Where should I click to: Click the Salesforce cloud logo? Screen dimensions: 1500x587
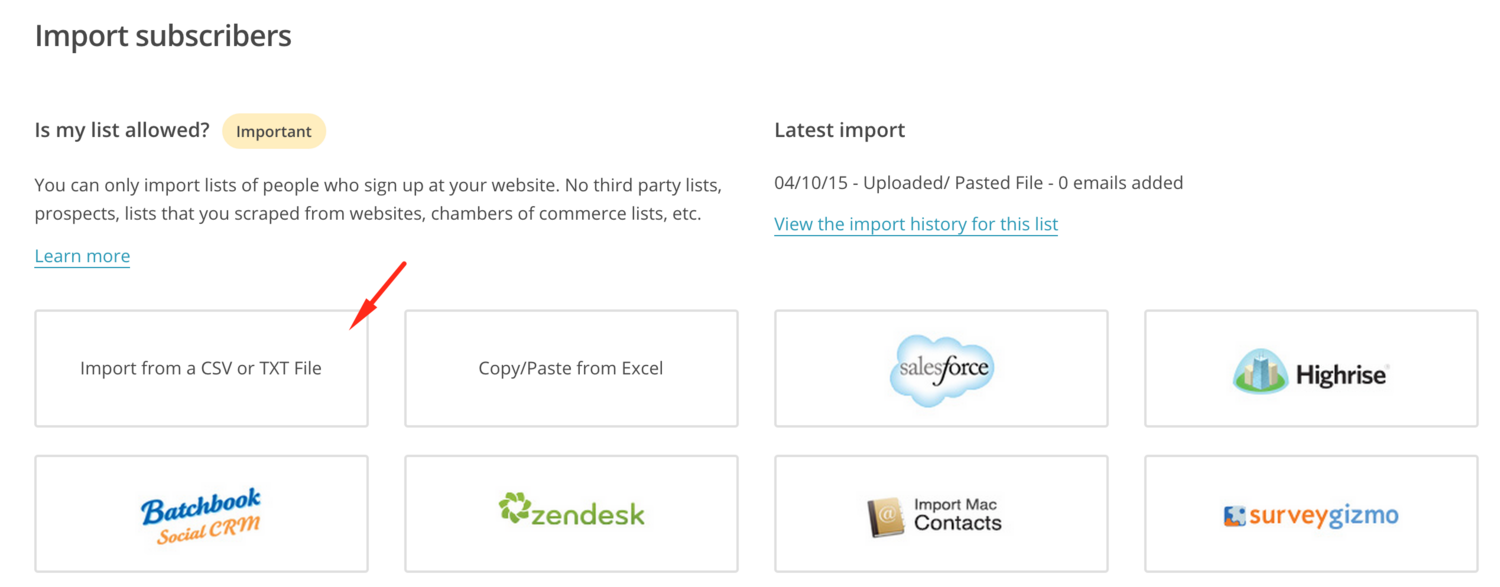940,369
